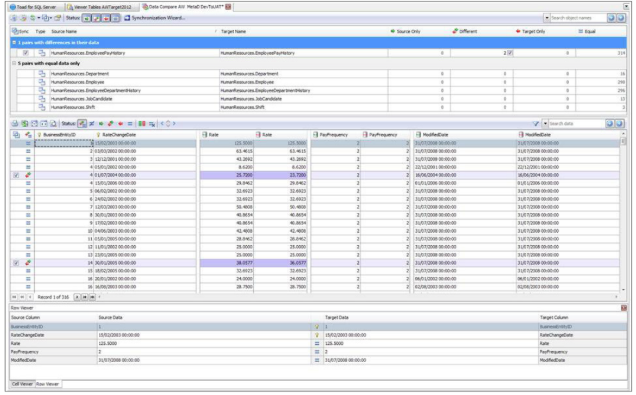This screenshot has height=395, width=636.
Task: Find previous match in object names search
Action: 611,18
